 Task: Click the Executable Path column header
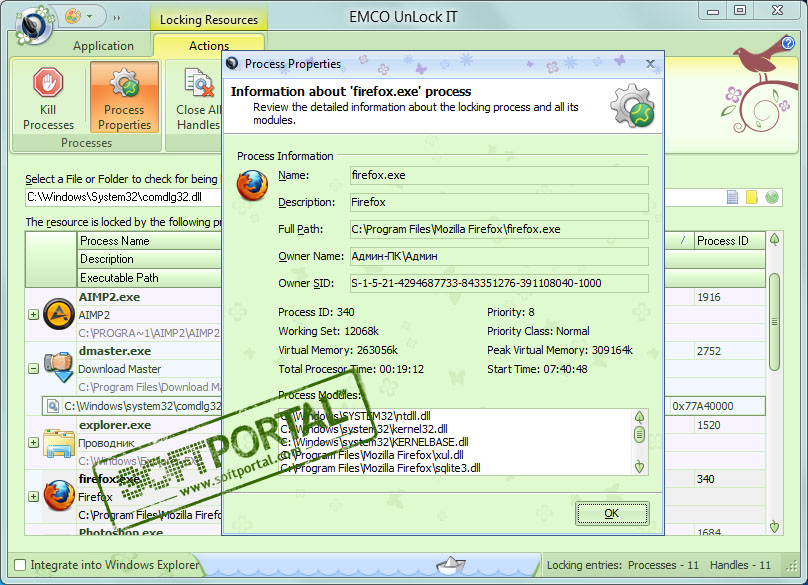pos(149,278)
